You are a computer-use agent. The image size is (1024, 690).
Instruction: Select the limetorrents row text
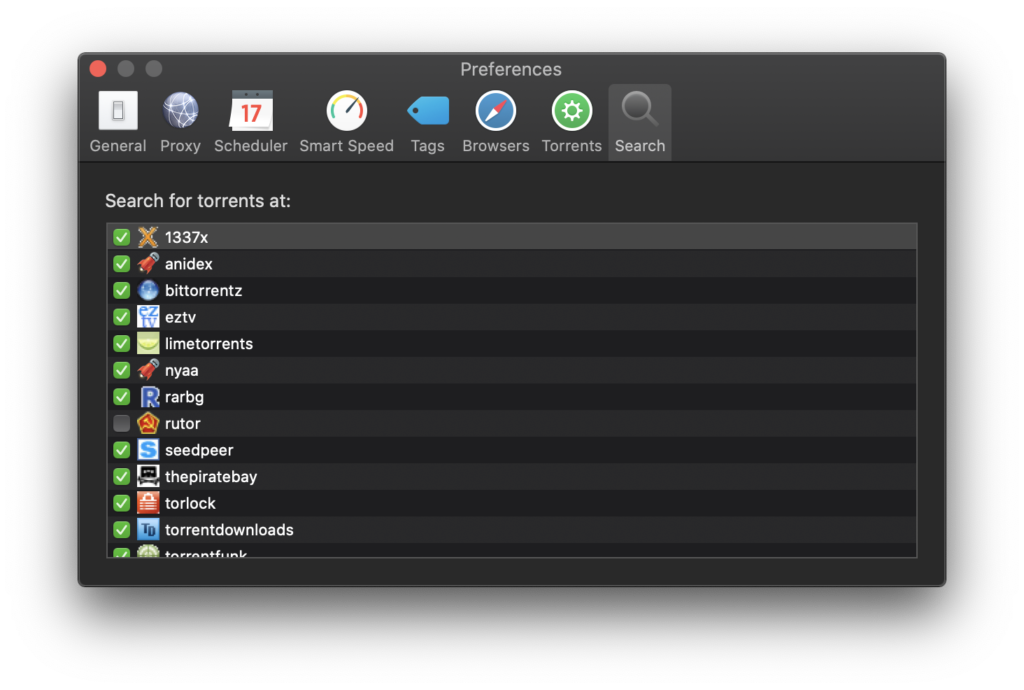tap(209, 343)
